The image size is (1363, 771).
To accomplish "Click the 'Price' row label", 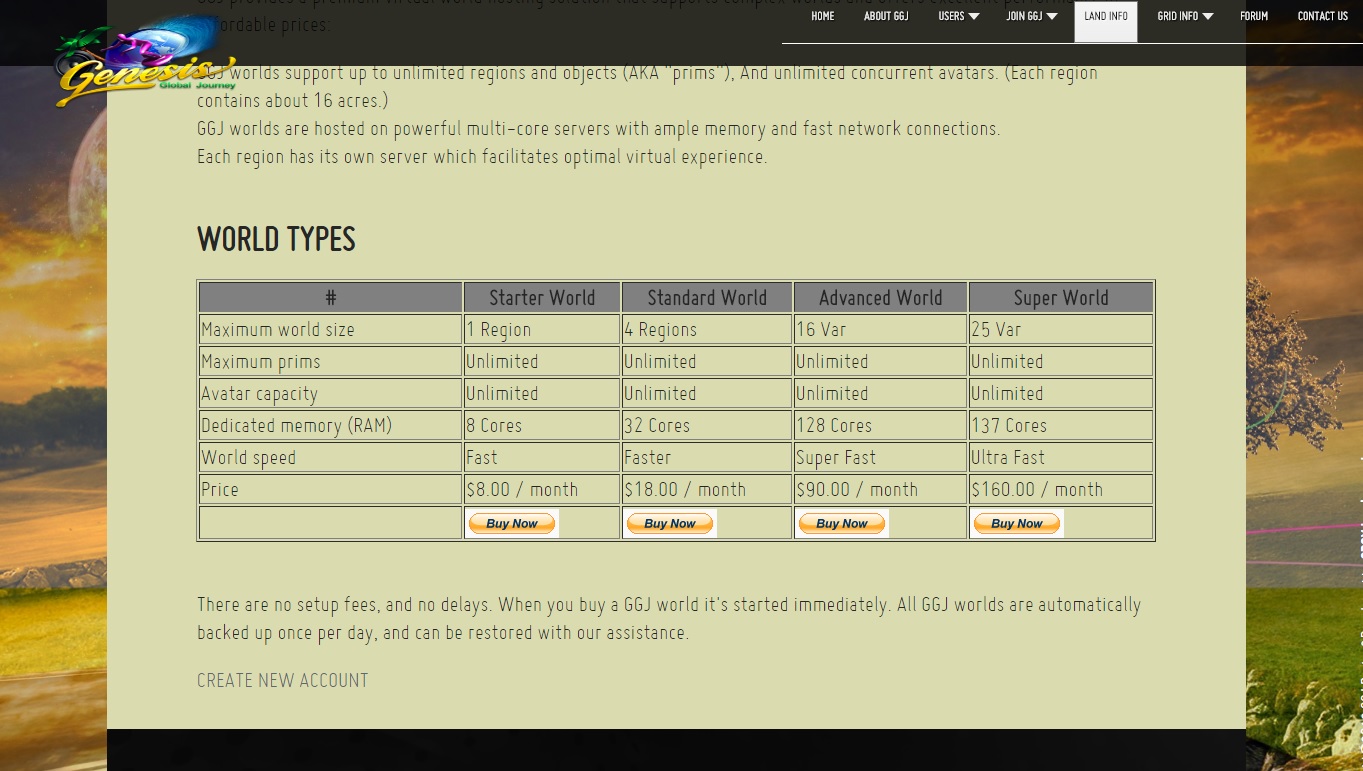I will (331, 489).
